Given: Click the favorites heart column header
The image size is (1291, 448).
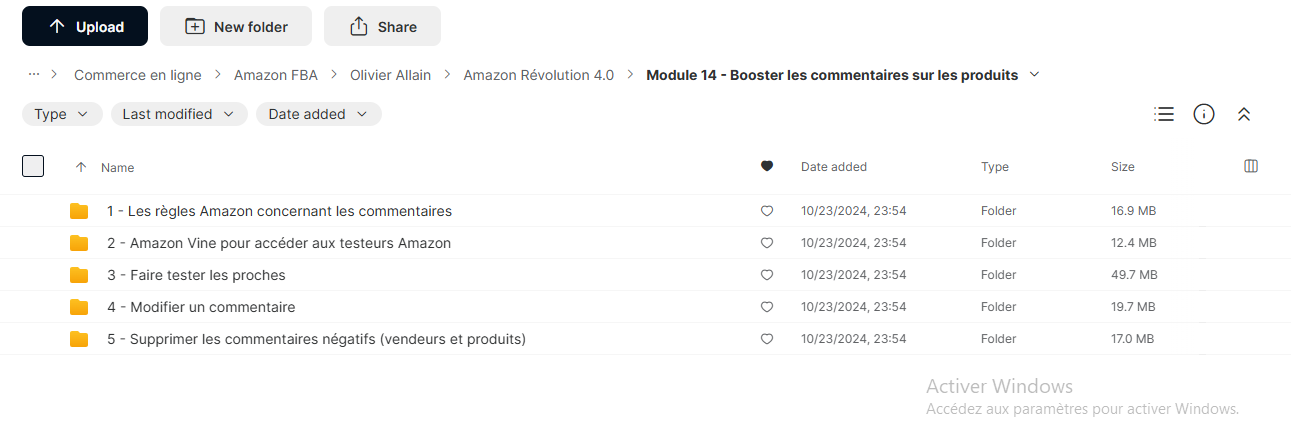Looking at the screenshot, I should pos(767,167).
